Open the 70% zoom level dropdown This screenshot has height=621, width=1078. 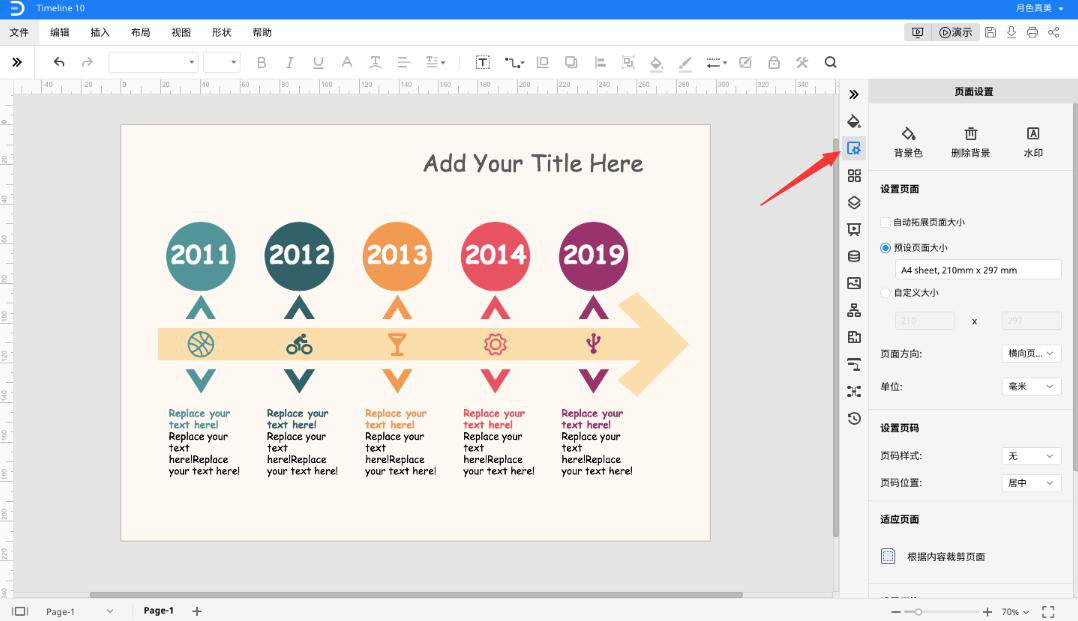(1015, 611)
